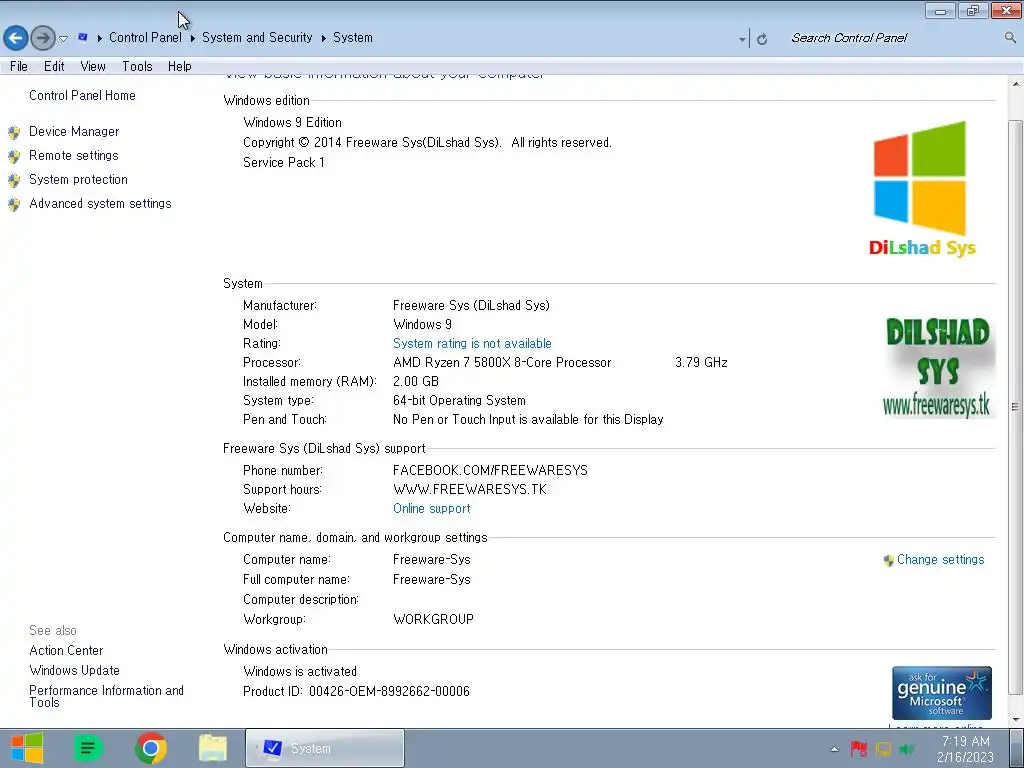The image size is (1024, 768).
Task: Open the Help menu
Action: pyautogui.click(x=180, y=66)
